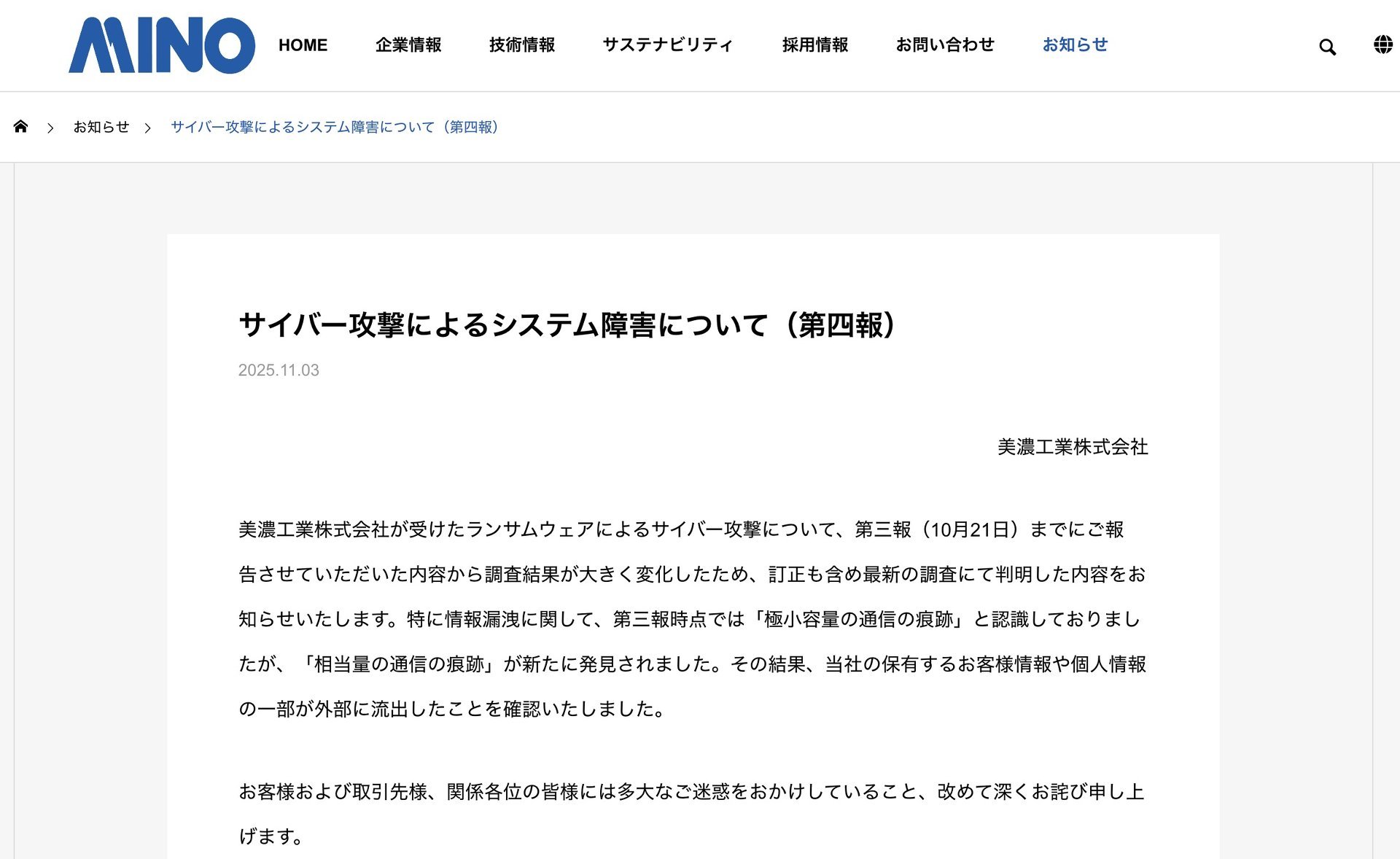
Task: Click the chevron after お知らせ breadcrumb
Action: pos(147,128)
